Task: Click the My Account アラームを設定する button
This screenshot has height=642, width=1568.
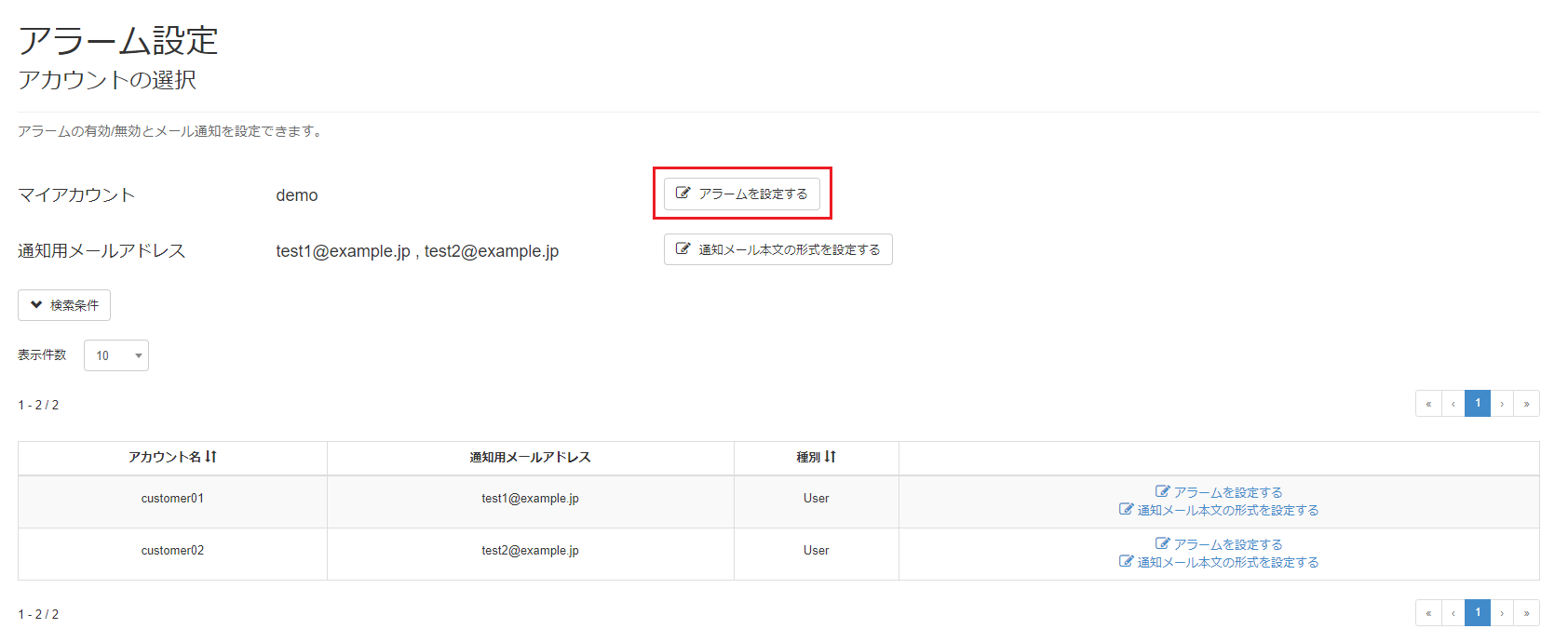Action: pos(742,194)
